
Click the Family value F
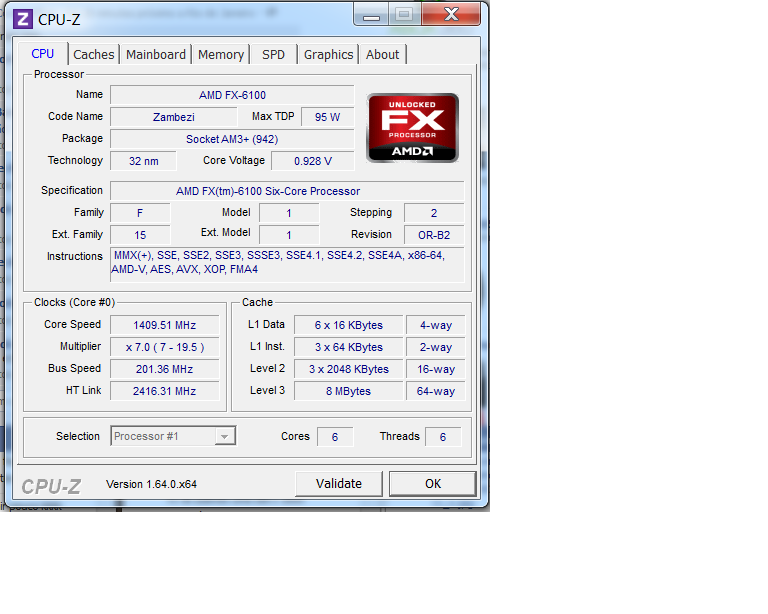tap(140, 213)
